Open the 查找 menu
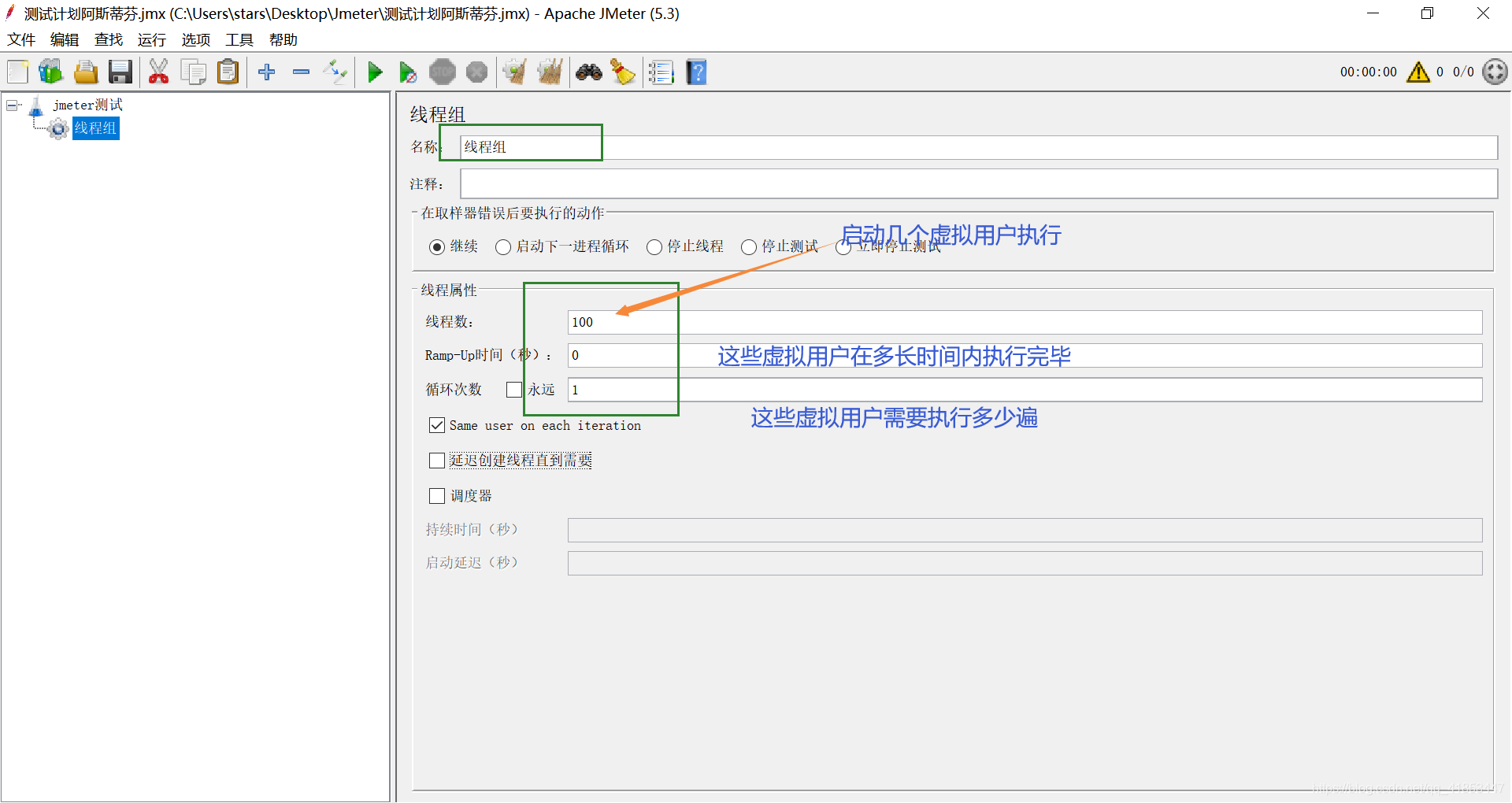This screenshot has height=803, width=1512. pyautogui.click(x=109, y=39)
